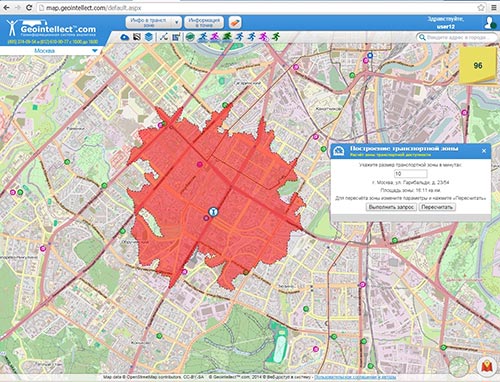Viewport: 500px width, 382px height.
Task: Close the transport zone dialog
Action: click(484, 151)
